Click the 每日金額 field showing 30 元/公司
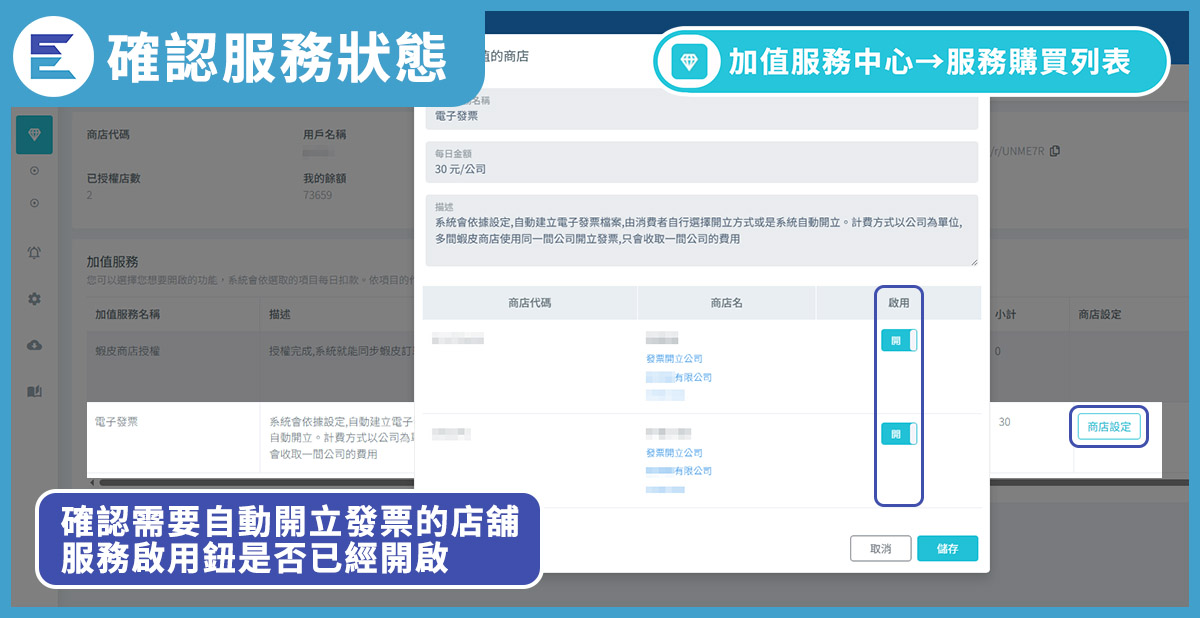The width and height of the screenshot is (1200, 618). click(x=701, y=163)
